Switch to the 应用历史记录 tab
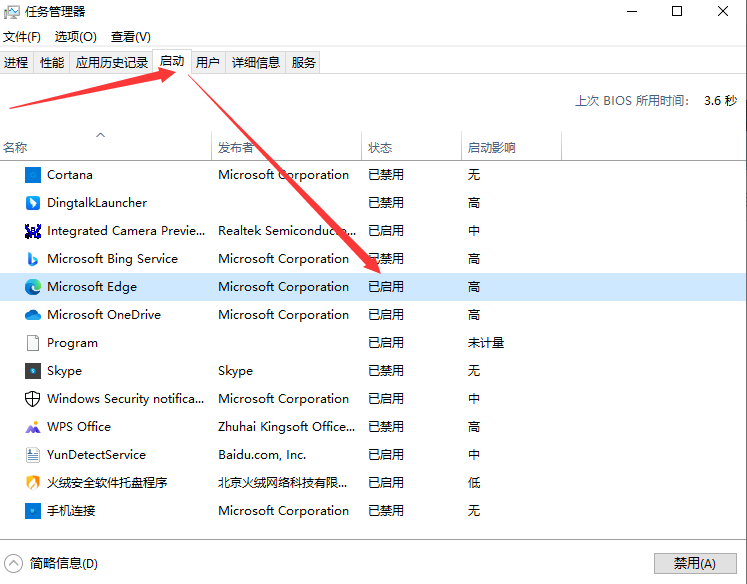 click(111, 62)
